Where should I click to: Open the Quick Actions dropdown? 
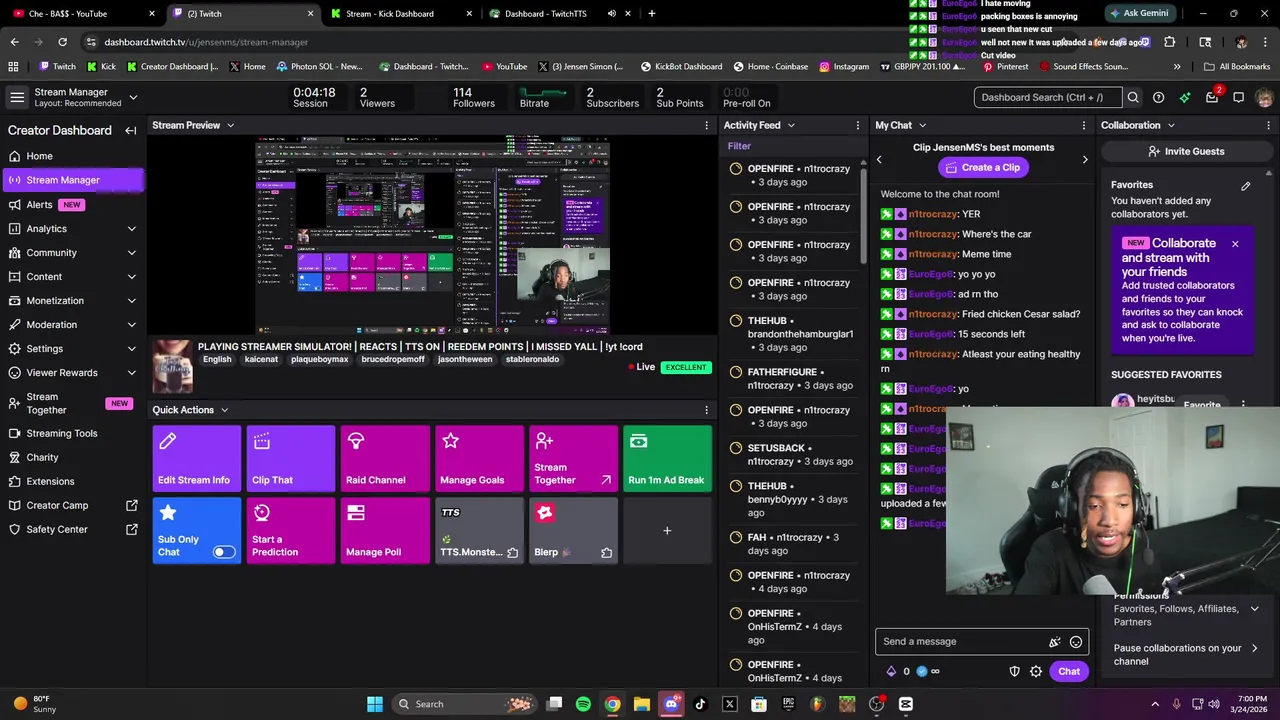(224, 410)
